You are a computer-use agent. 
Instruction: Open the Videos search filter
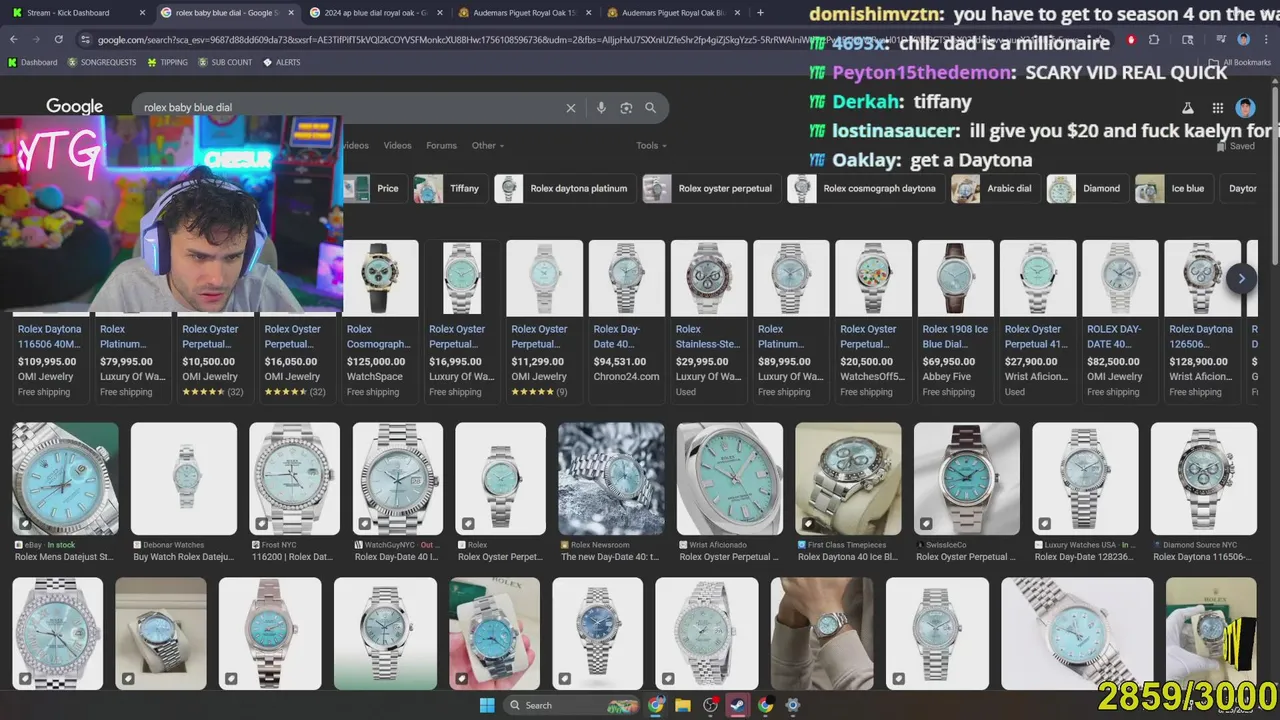click(397, 146)
